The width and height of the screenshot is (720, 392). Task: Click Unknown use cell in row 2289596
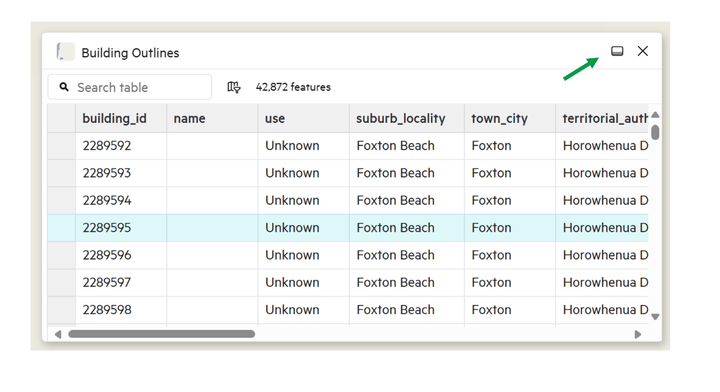tap(304, 255)
